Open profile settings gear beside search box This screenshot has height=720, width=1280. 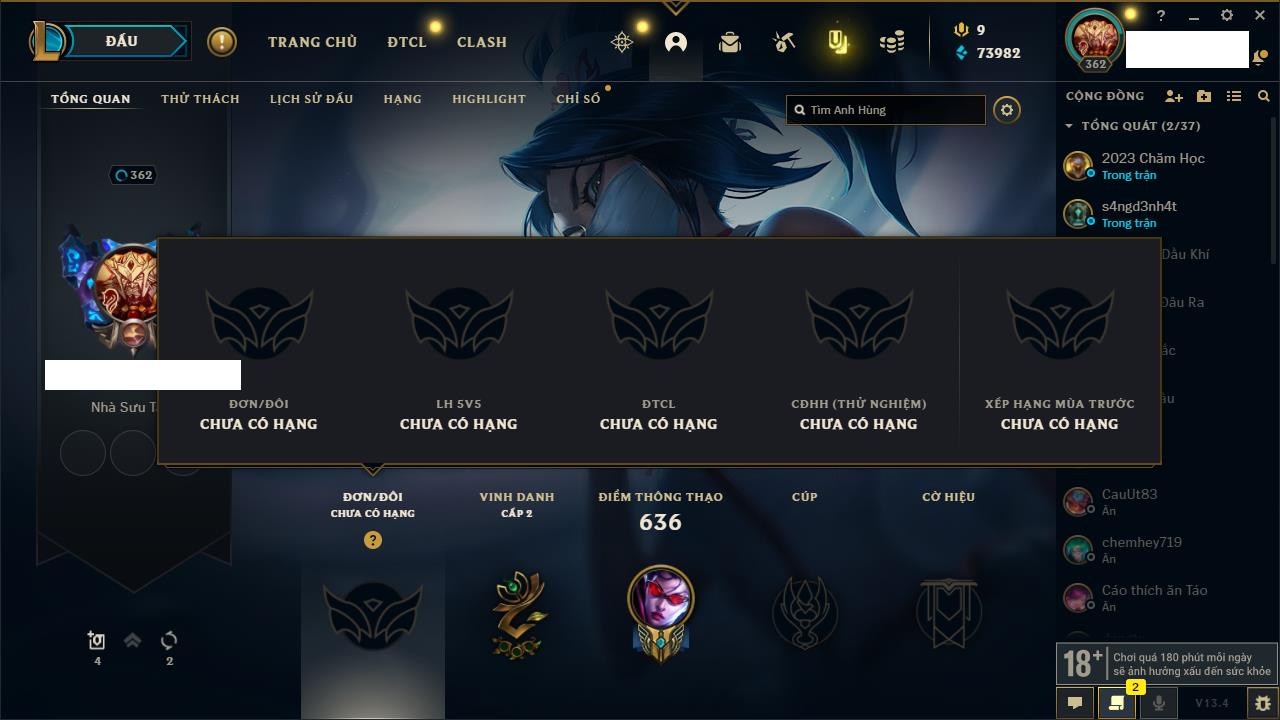coord(1007,110)
